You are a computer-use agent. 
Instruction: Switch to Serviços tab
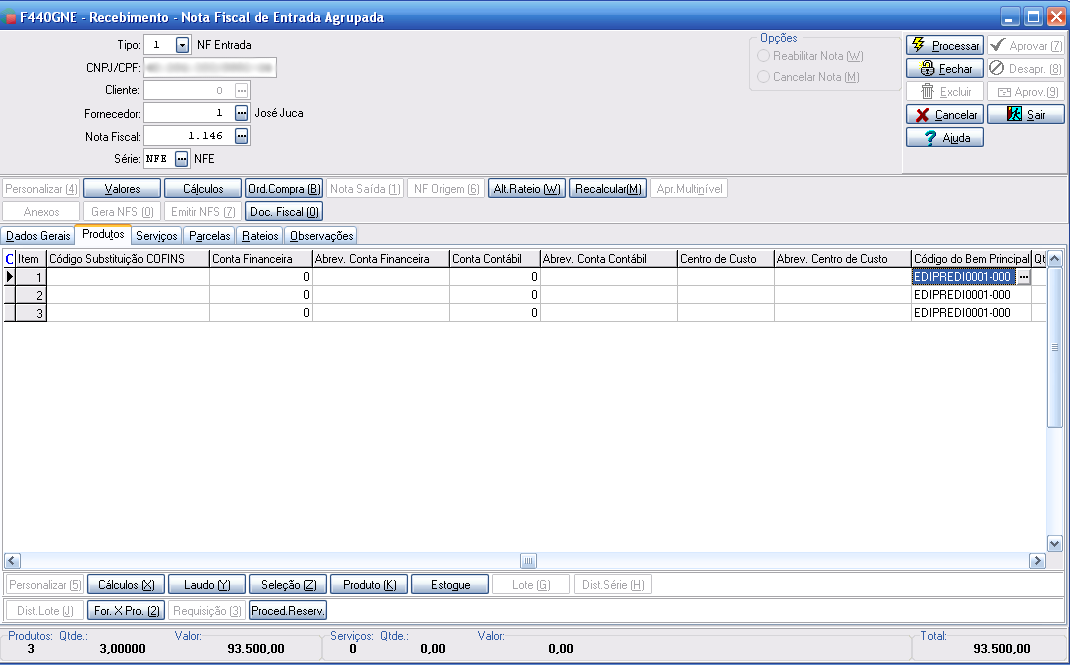(x=157, y=236)
